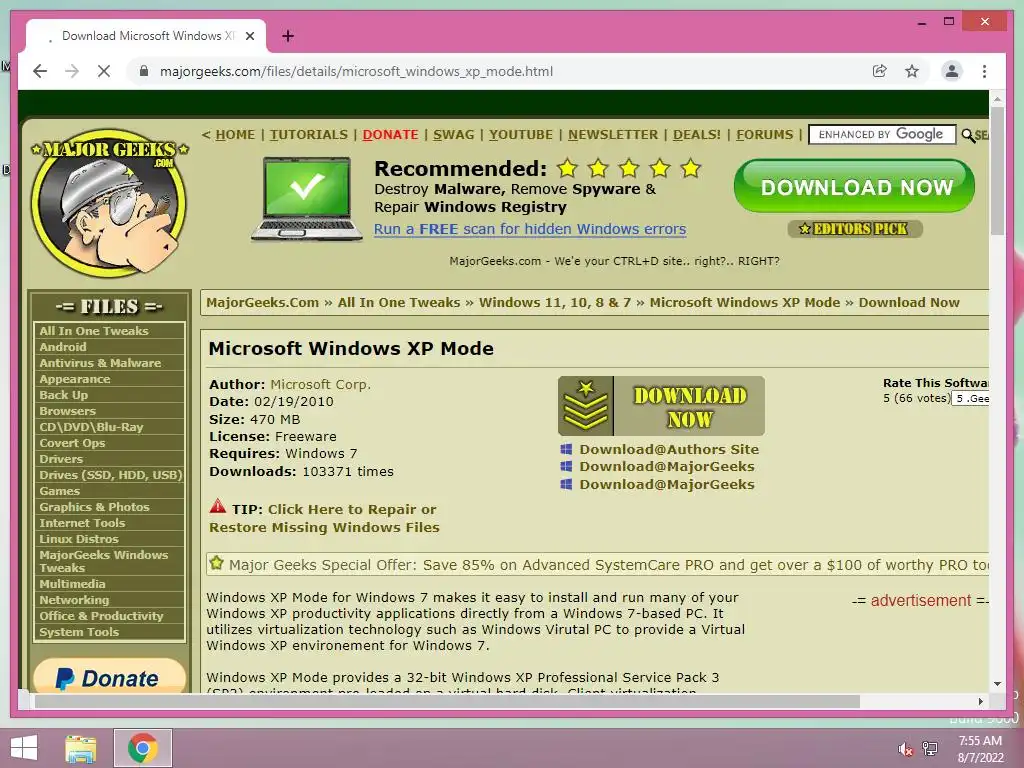
Task: Click Windows 11, 10, 8 & 7 breadcrumb
Action: (x=555, y=302)
